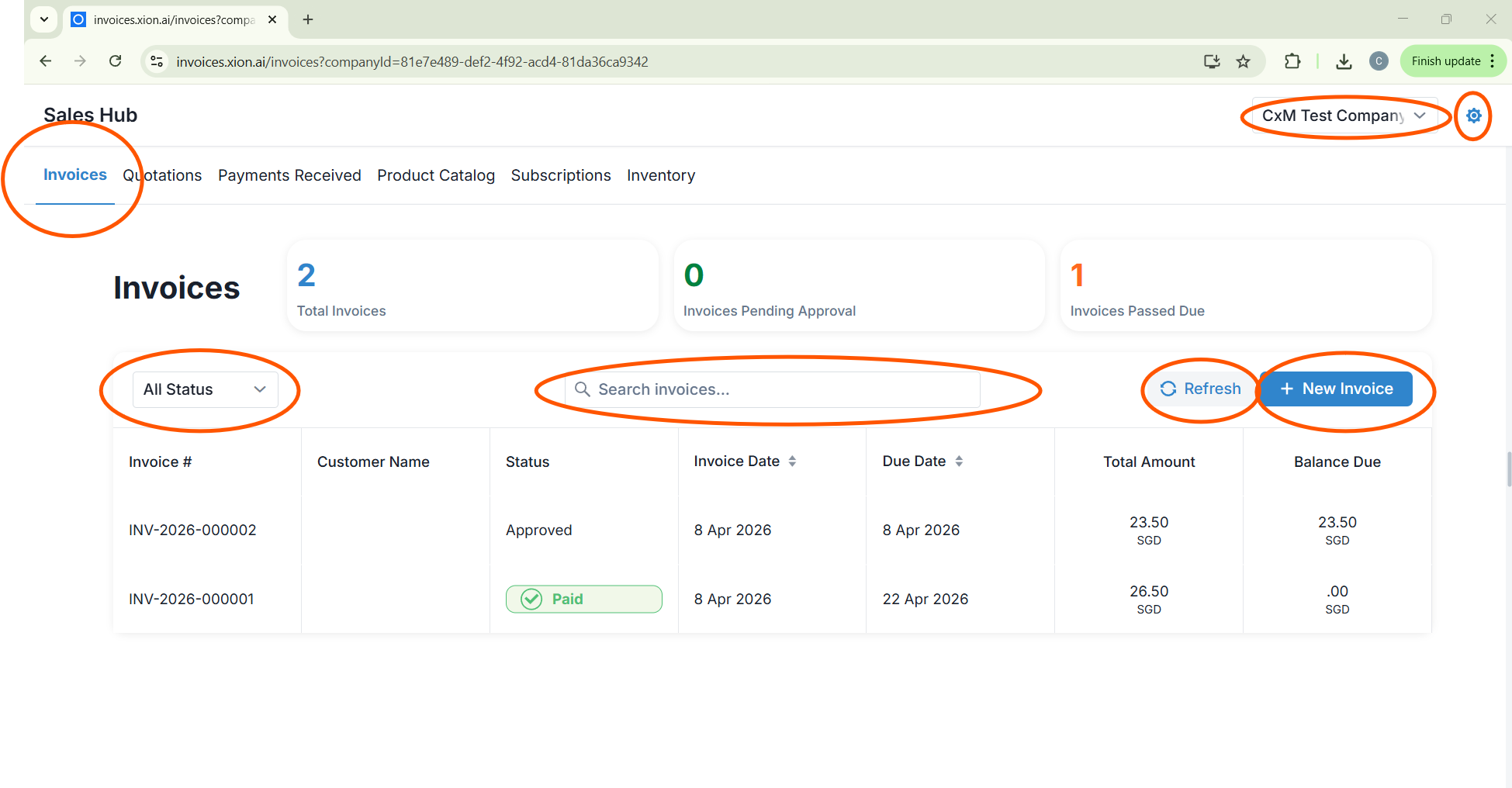Switch to the Quotations tab

(x=162, y=175)
